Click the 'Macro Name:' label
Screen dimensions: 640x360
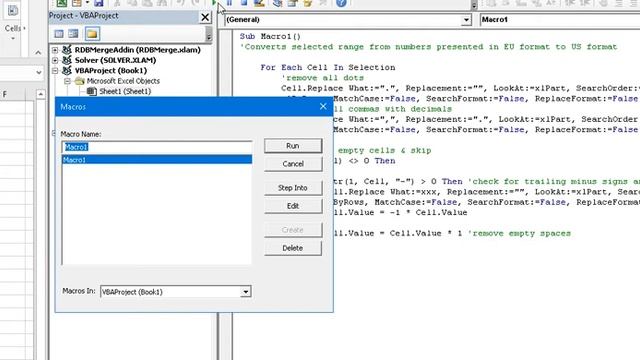click(81, 134)
